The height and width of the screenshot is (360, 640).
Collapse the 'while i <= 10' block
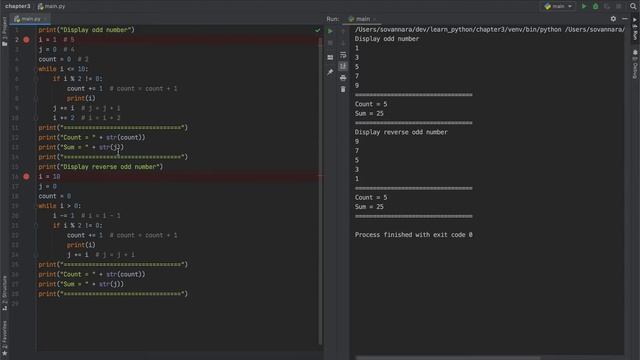36,69
